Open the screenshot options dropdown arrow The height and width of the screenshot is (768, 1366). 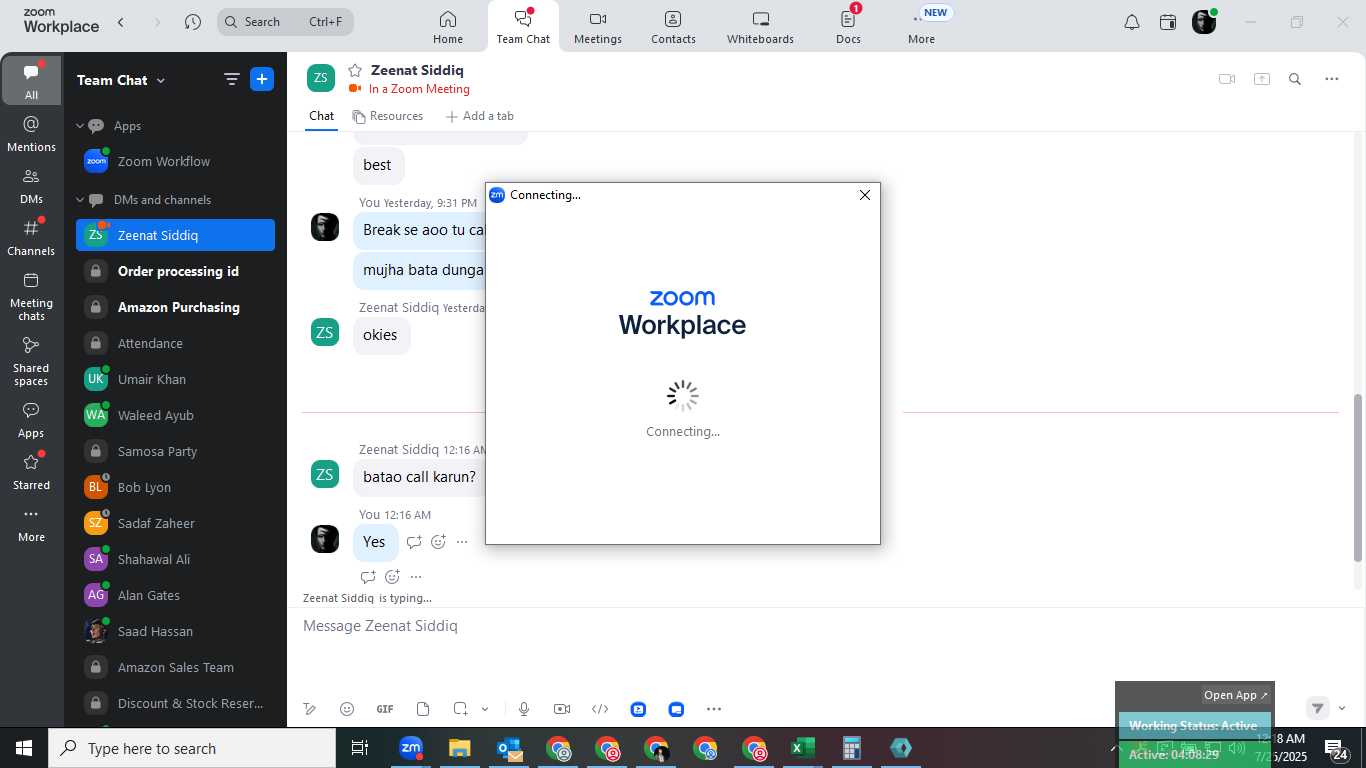[x=485, y=709]
